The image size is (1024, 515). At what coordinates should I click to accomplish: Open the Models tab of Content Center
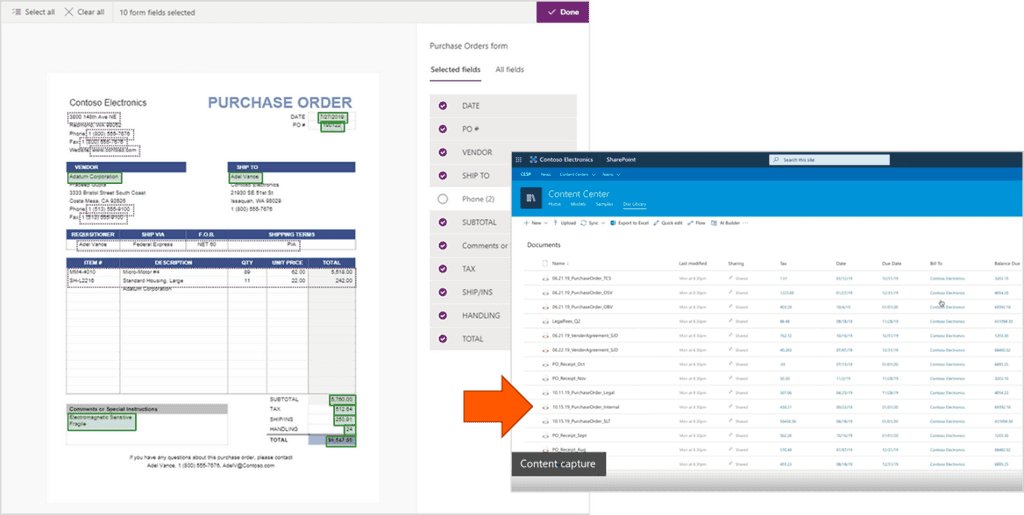click(x=578, y=204)
